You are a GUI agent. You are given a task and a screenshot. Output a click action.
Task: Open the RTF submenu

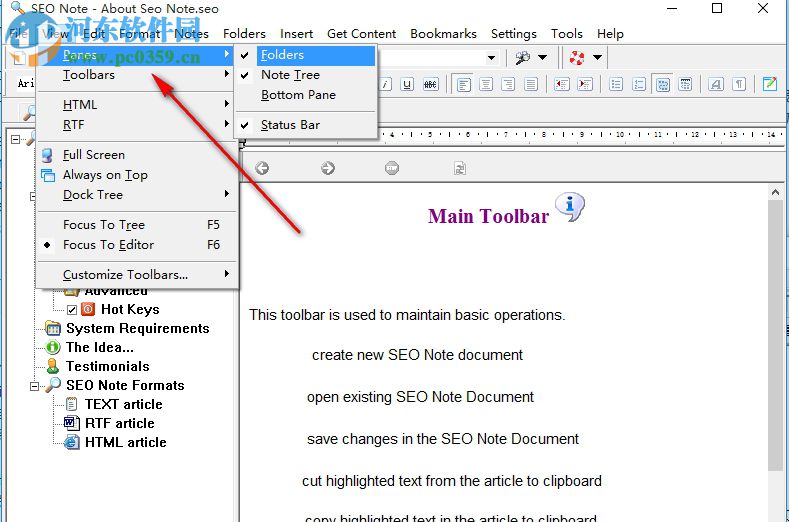(137, 125)
